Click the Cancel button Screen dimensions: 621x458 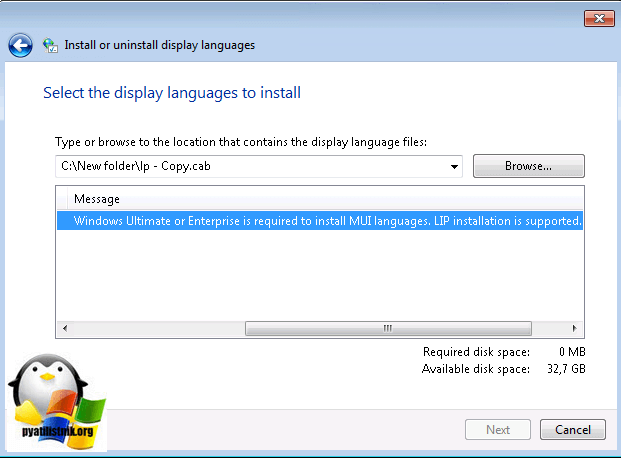point(573,429)
